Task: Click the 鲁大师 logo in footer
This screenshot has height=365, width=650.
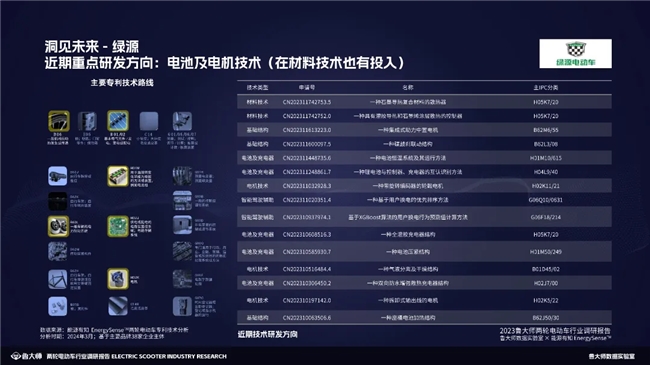Action: point(27,356)
